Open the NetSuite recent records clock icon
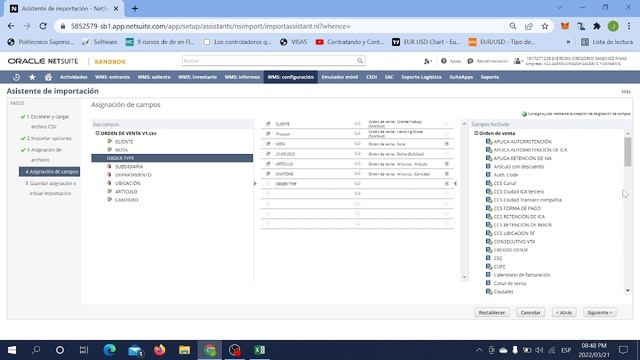The image size is (640, 360). (x=16, y=77)
